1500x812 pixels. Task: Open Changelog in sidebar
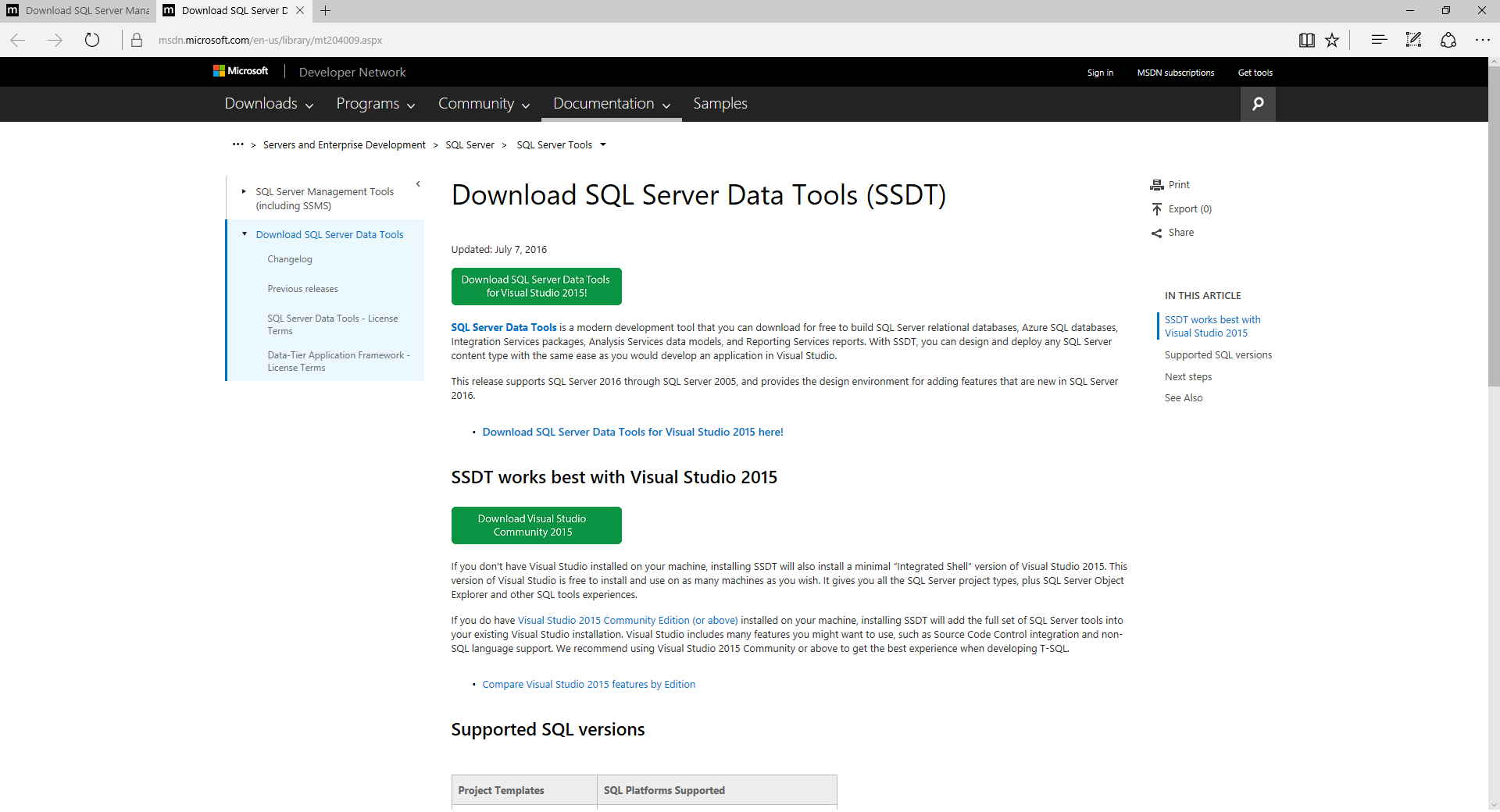coord(290,259)
